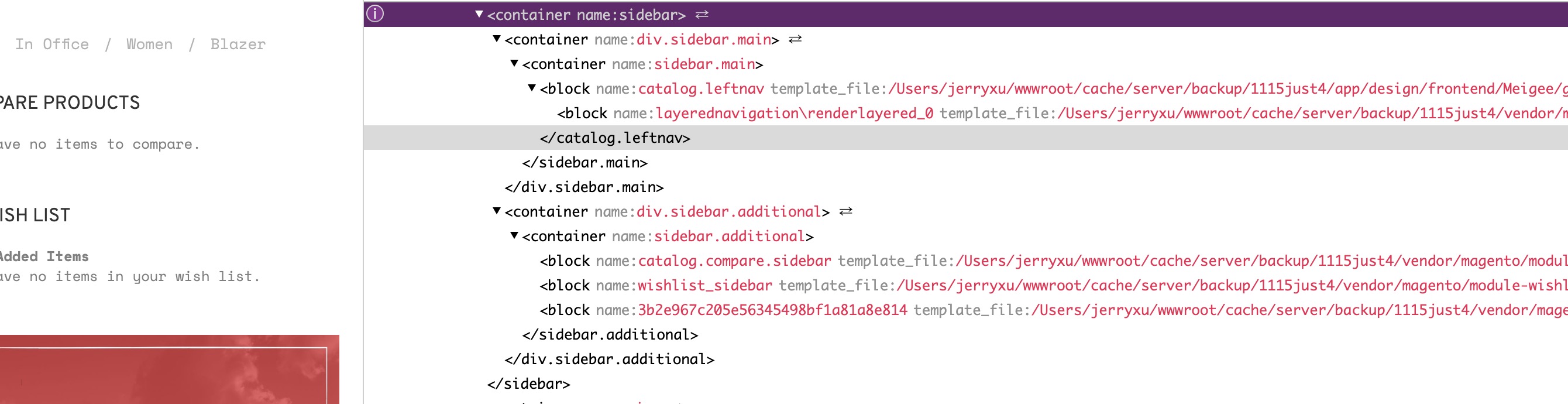Image resolution: width=1568 pixels, height=404 pixels.
Task: Collapse the container name:sidebar node
Action: coord(479,13)
